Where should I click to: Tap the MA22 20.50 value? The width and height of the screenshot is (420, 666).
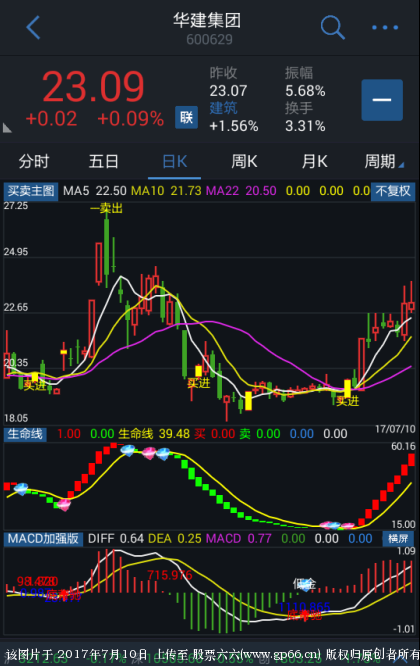241,191
